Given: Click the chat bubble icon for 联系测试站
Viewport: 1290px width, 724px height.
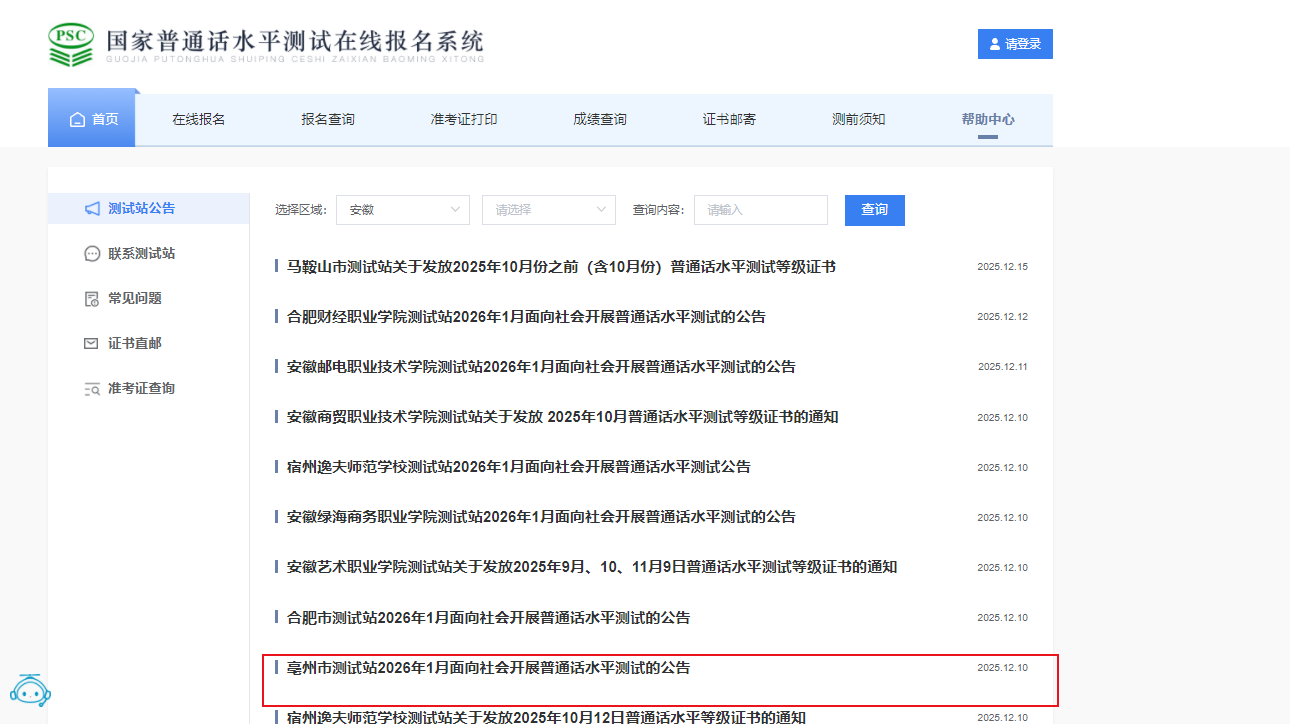Looking at the screenshot, I should [92, 254].
